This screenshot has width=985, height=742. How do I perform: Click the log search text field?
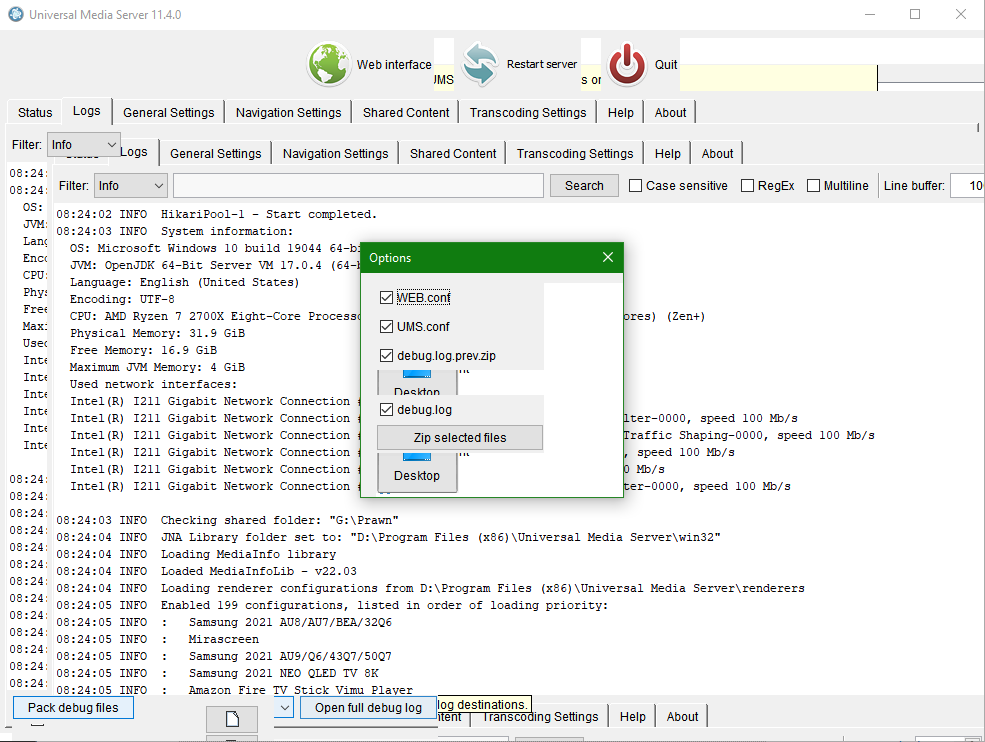[358, 185]
